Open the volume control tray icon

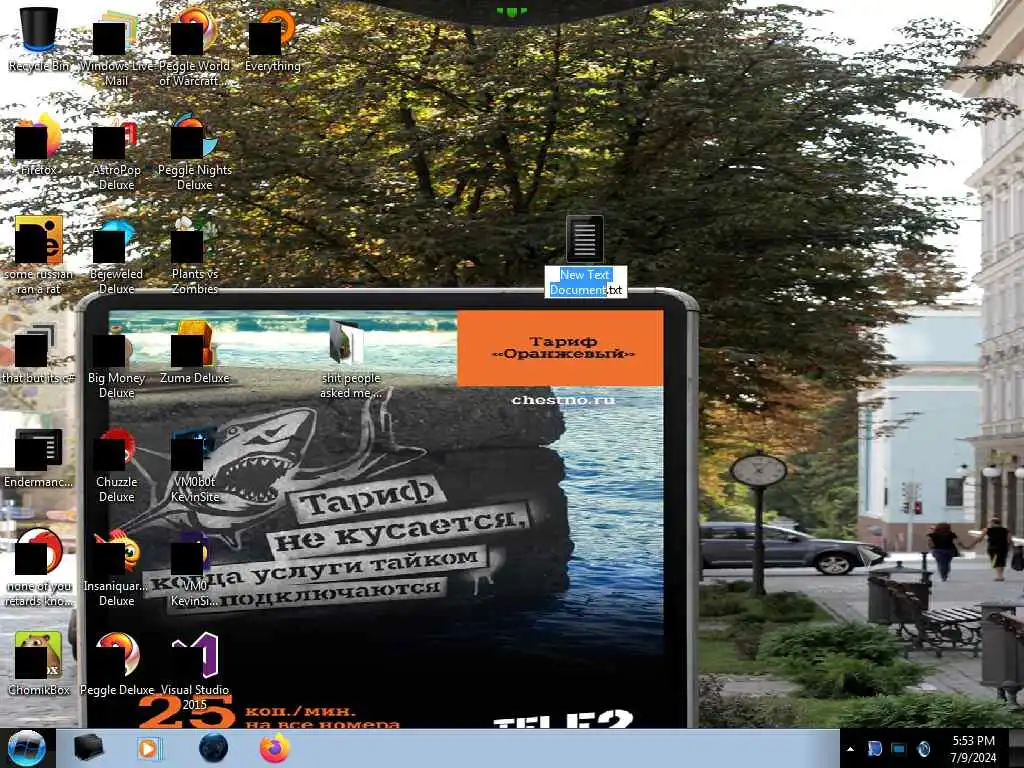(923, 749)
